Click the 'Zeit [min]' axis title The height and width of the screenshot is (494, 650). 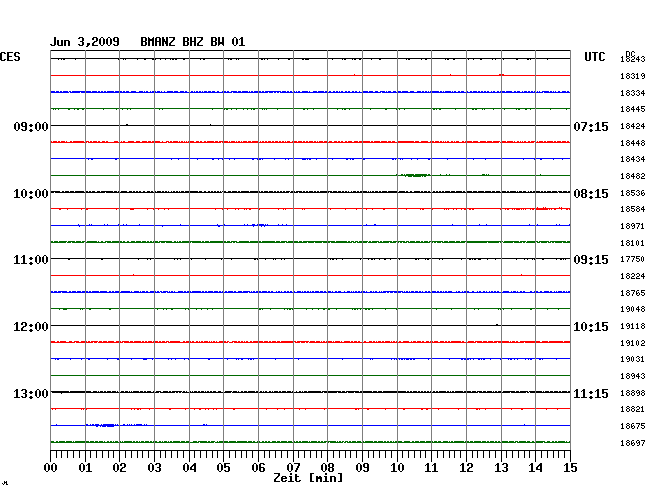click(x=308, y=478)
